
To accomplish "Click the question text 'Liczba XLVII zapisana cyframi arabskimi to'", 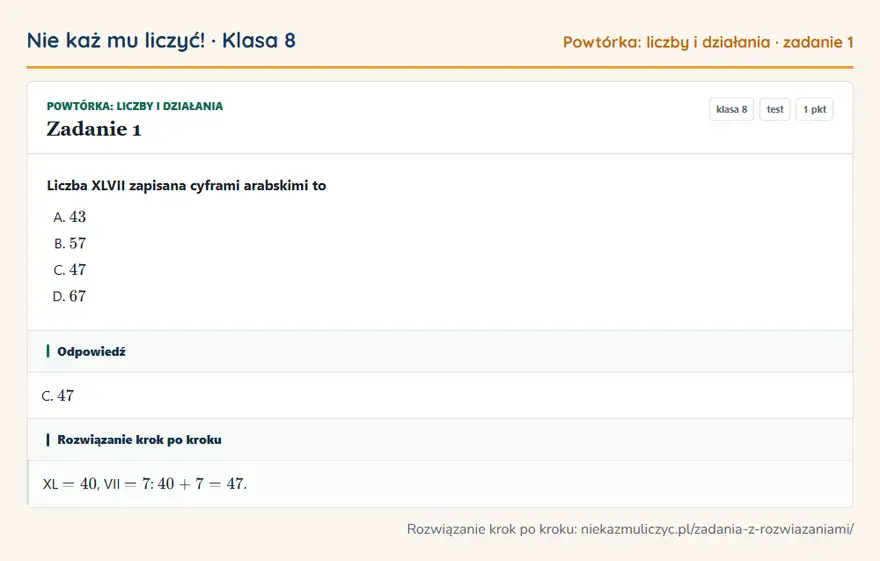I will point(186,186).
